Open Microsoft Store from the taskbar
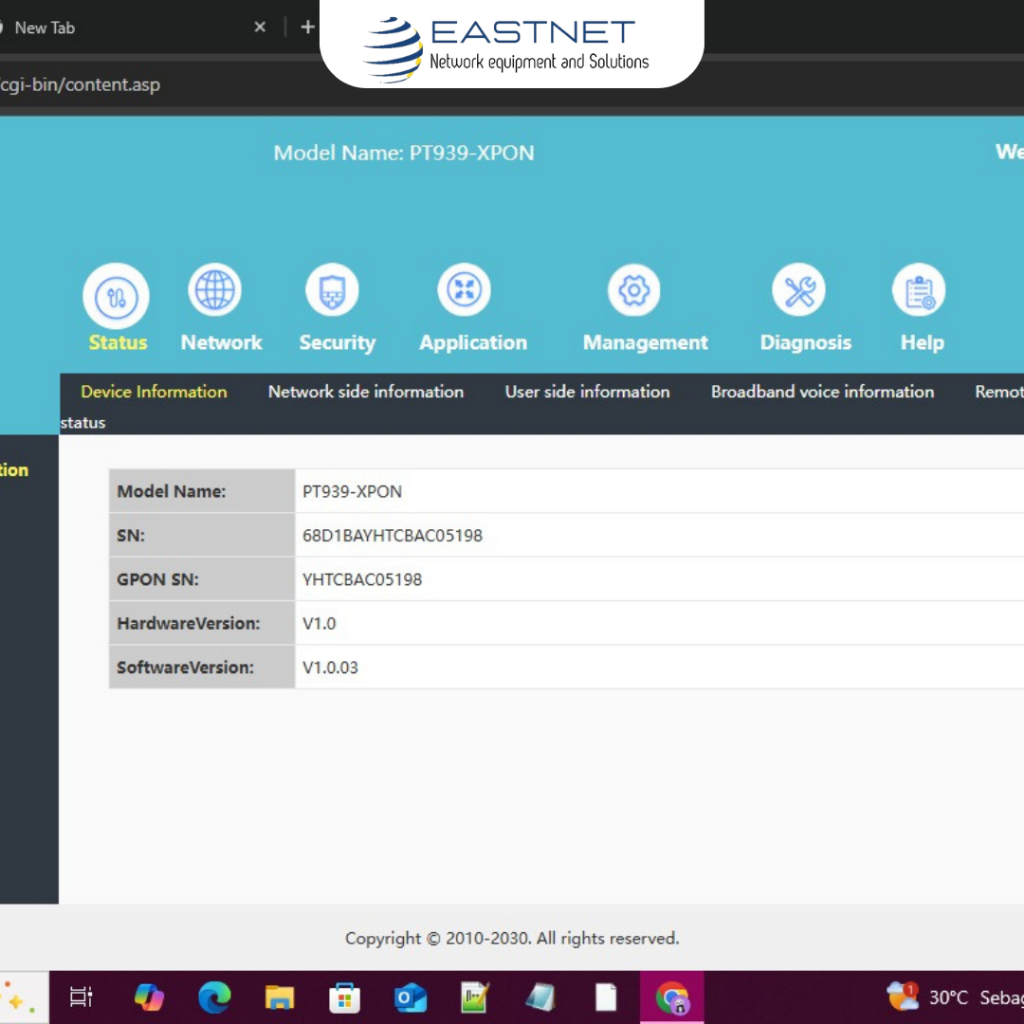The image size is (1024, 1024). [344, 997]
